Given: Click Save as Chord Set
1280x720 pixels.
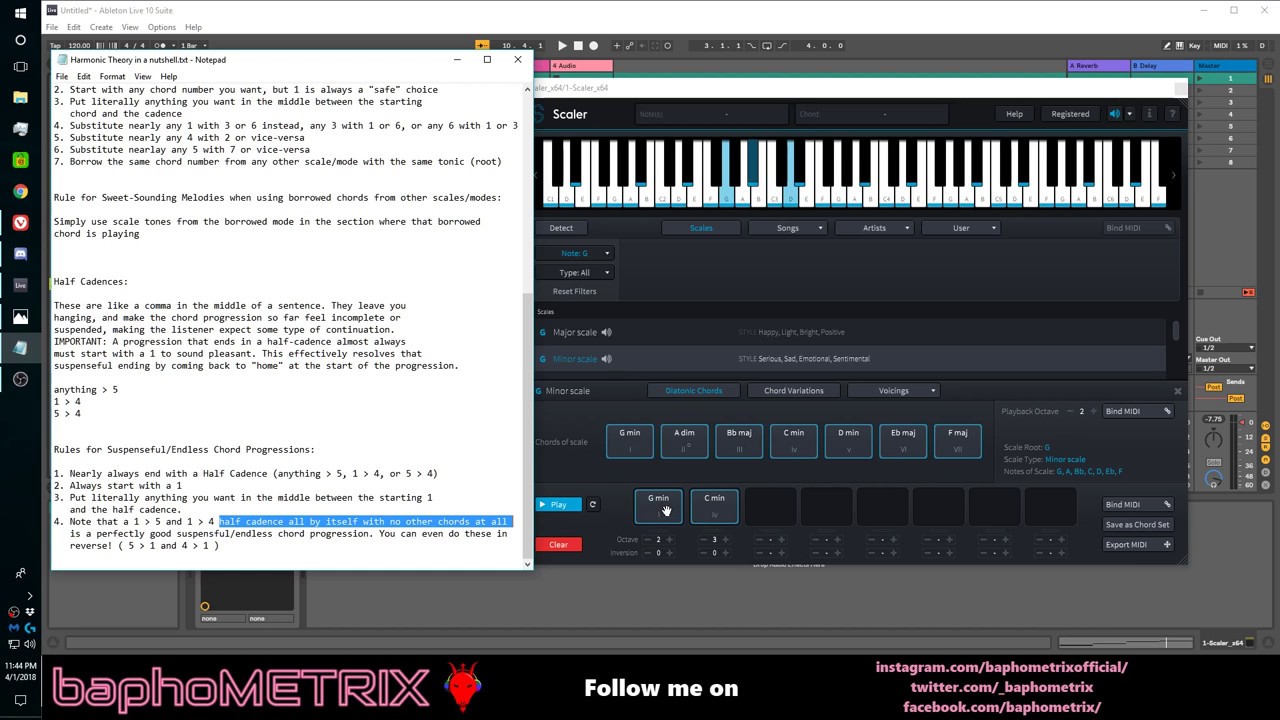Looking at the screenshot, I should (1137, 525).
